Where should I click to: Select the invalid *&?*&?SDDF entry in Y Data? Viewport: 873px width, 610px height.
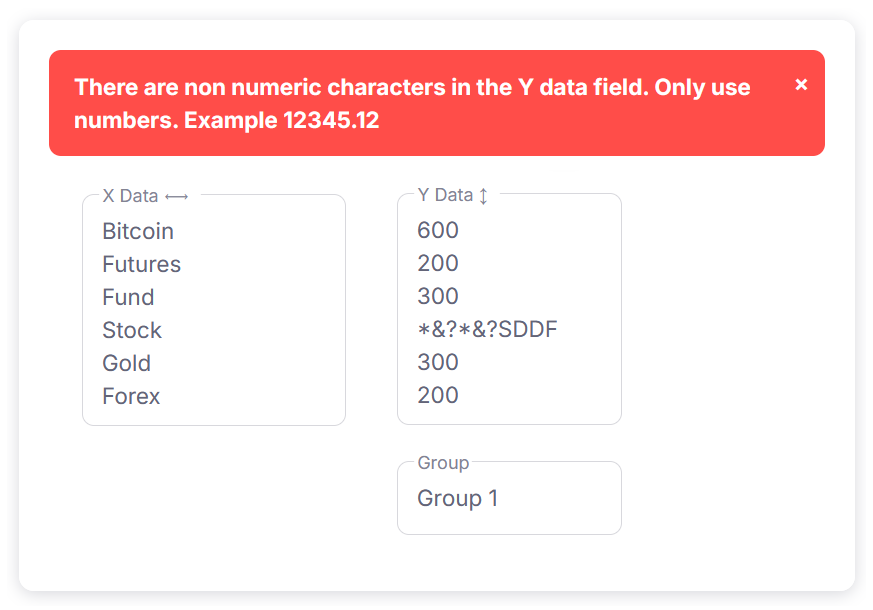point(487,329)
